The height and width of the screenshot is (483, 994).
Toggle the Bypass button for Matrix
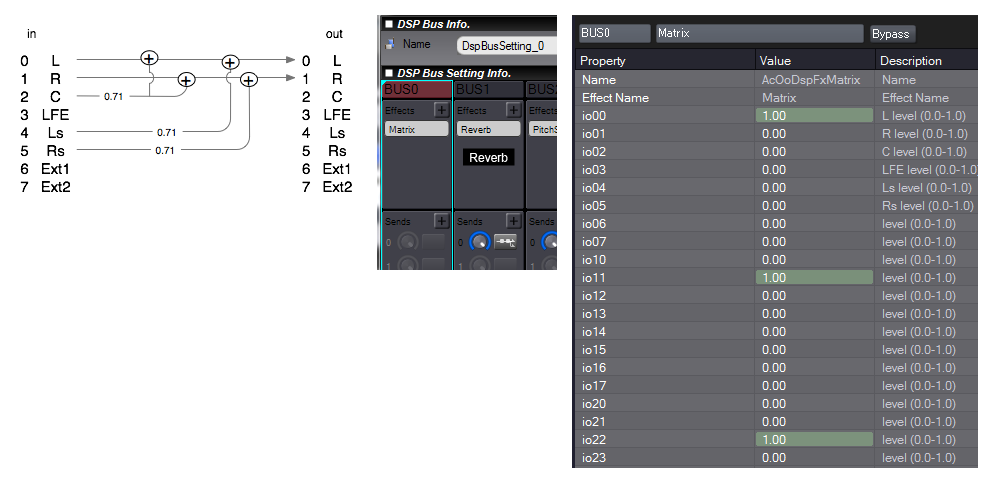890,34
